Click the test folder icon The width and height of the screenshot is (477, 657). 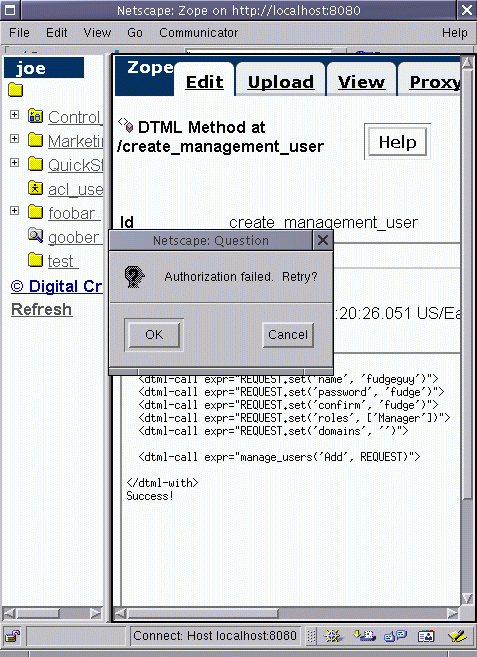(35, 260)
